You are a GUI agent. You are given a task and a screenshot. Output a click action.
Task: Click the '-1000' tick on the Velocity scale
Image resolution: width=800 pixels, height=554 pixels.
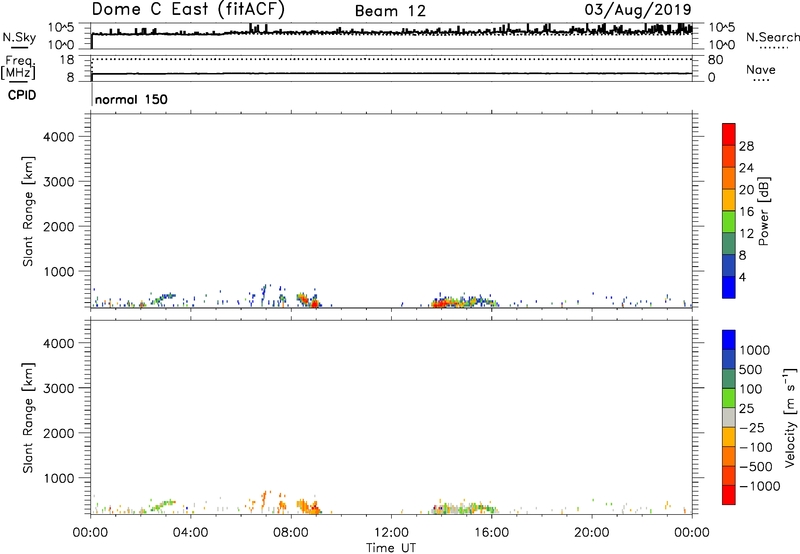(x=759, y=486)
